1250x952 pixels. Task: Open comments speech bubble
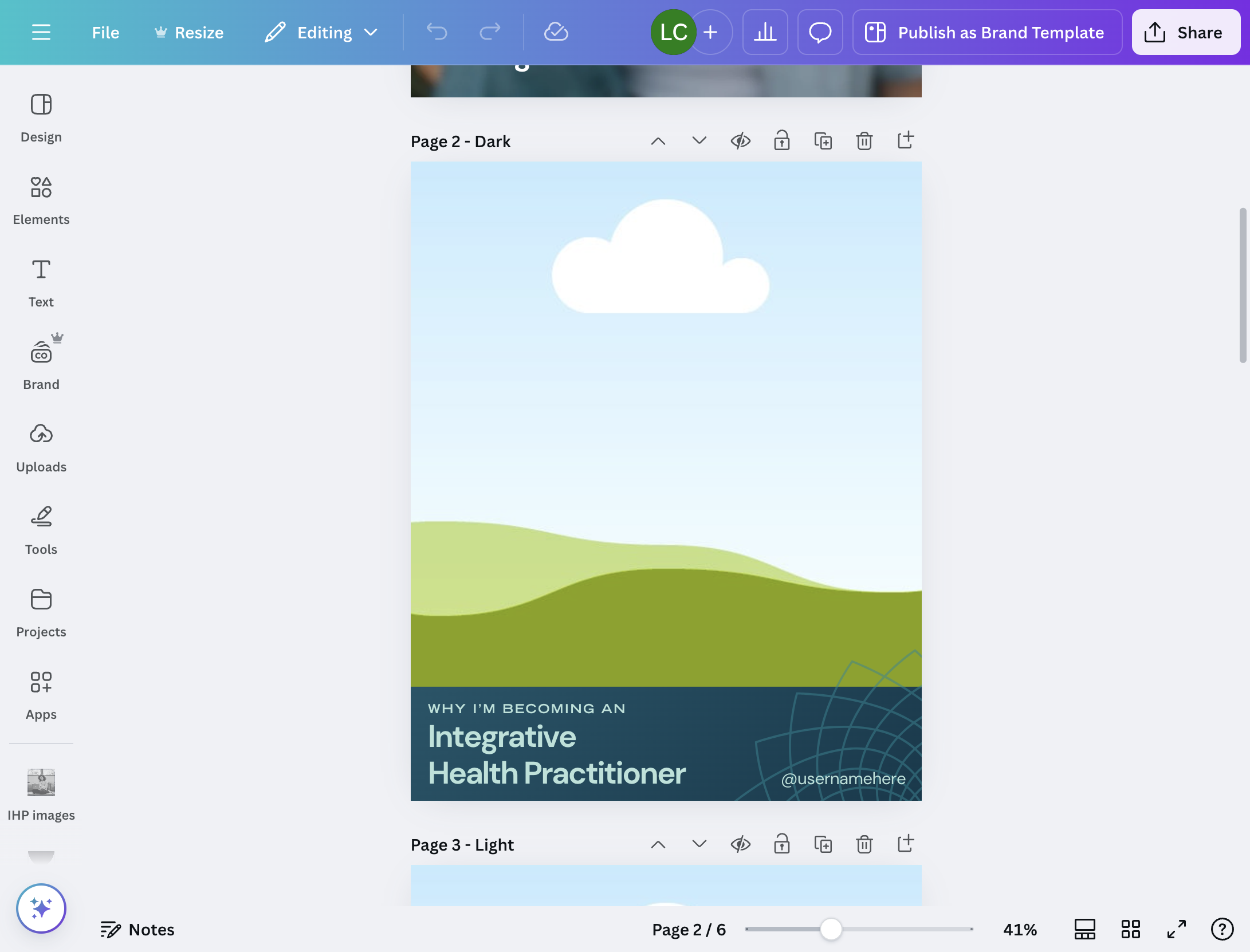pos(820,32)
